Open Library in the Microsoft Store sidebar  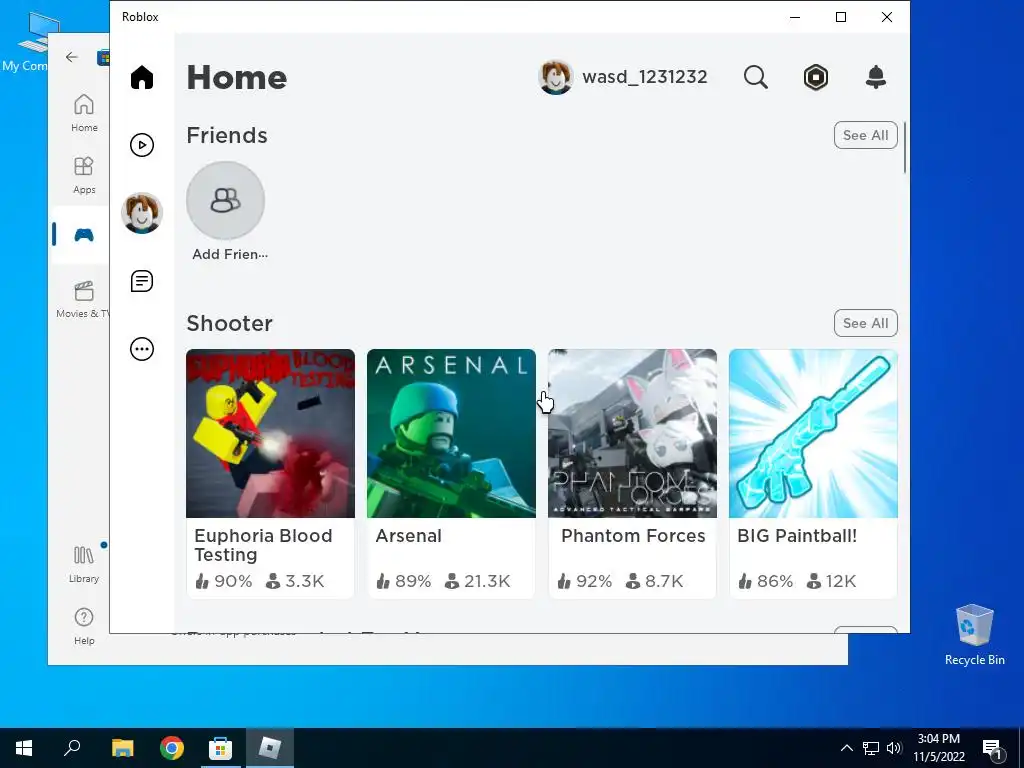click(x=84, y=564)
